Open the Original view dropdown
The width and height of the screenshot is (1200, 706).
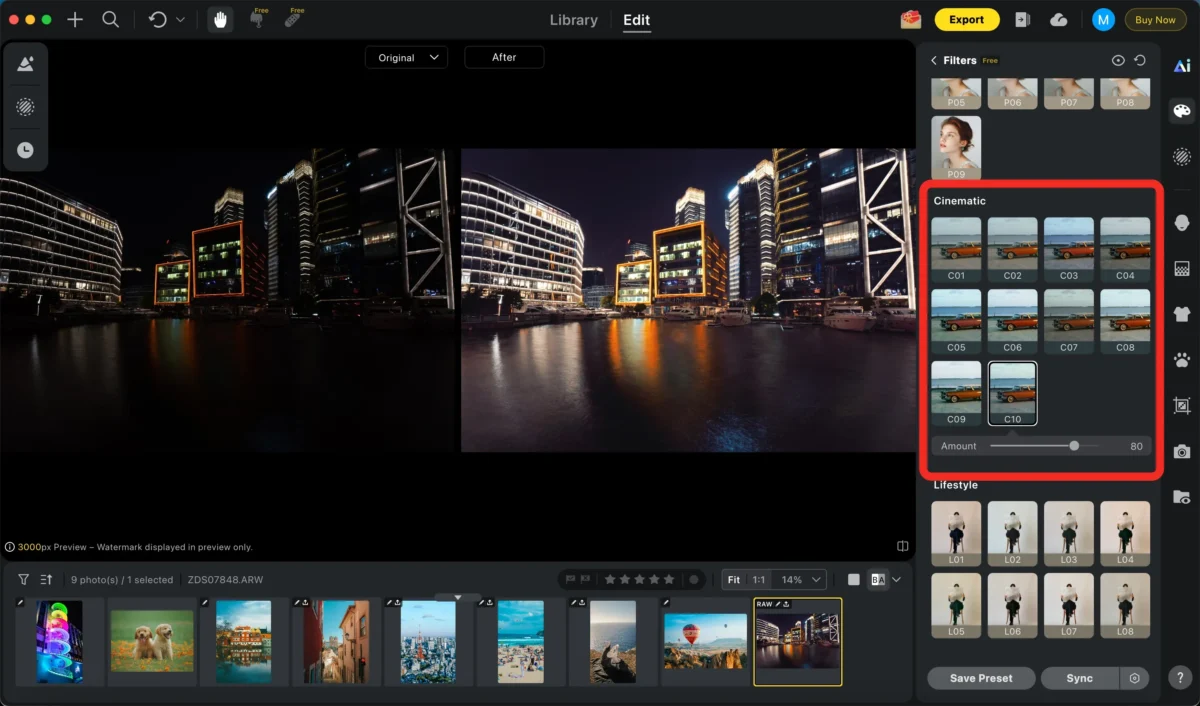click(x=406, y=58)
